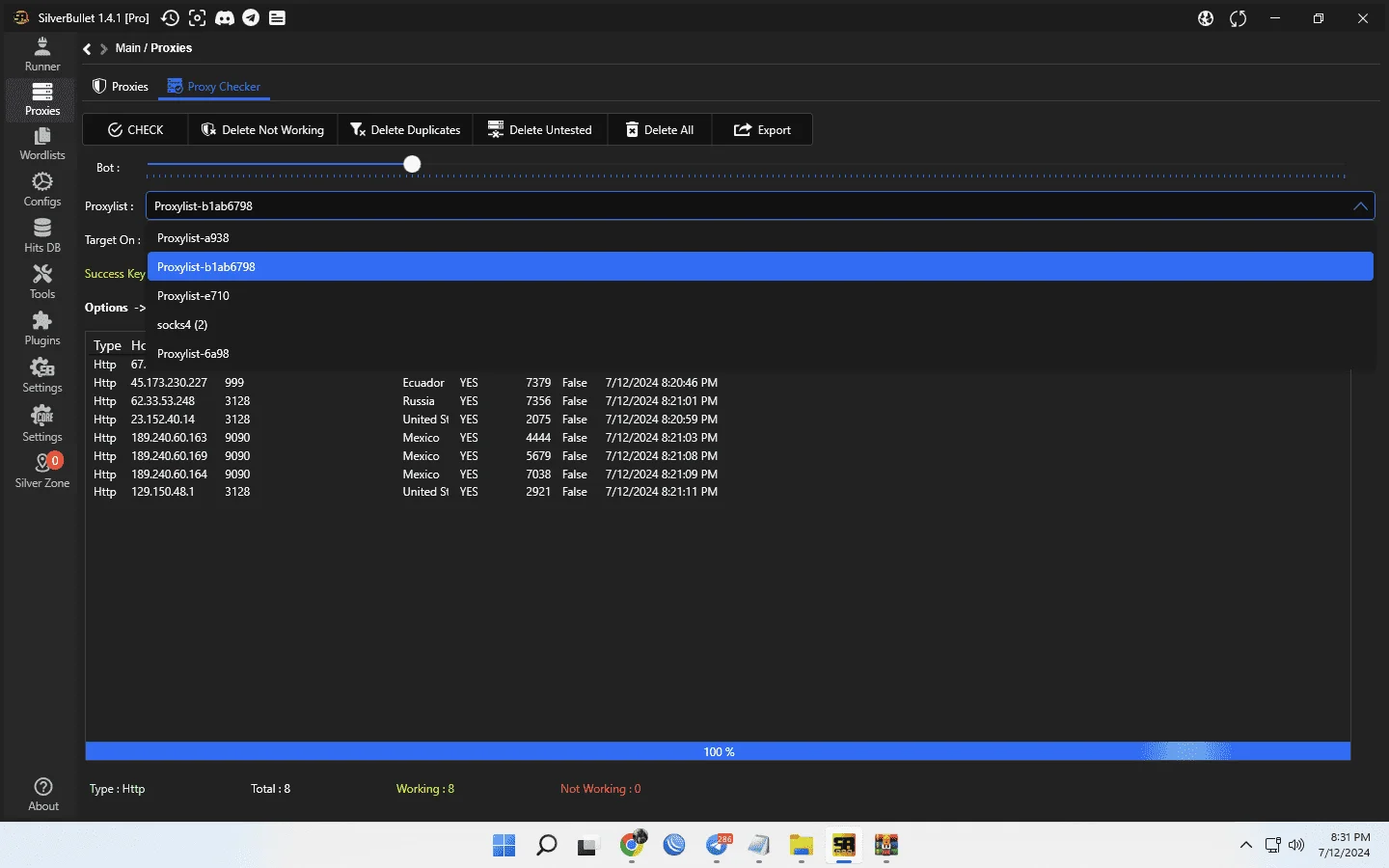
Task: Click the 100 % progress bar
Action: (x=718, y=751)
